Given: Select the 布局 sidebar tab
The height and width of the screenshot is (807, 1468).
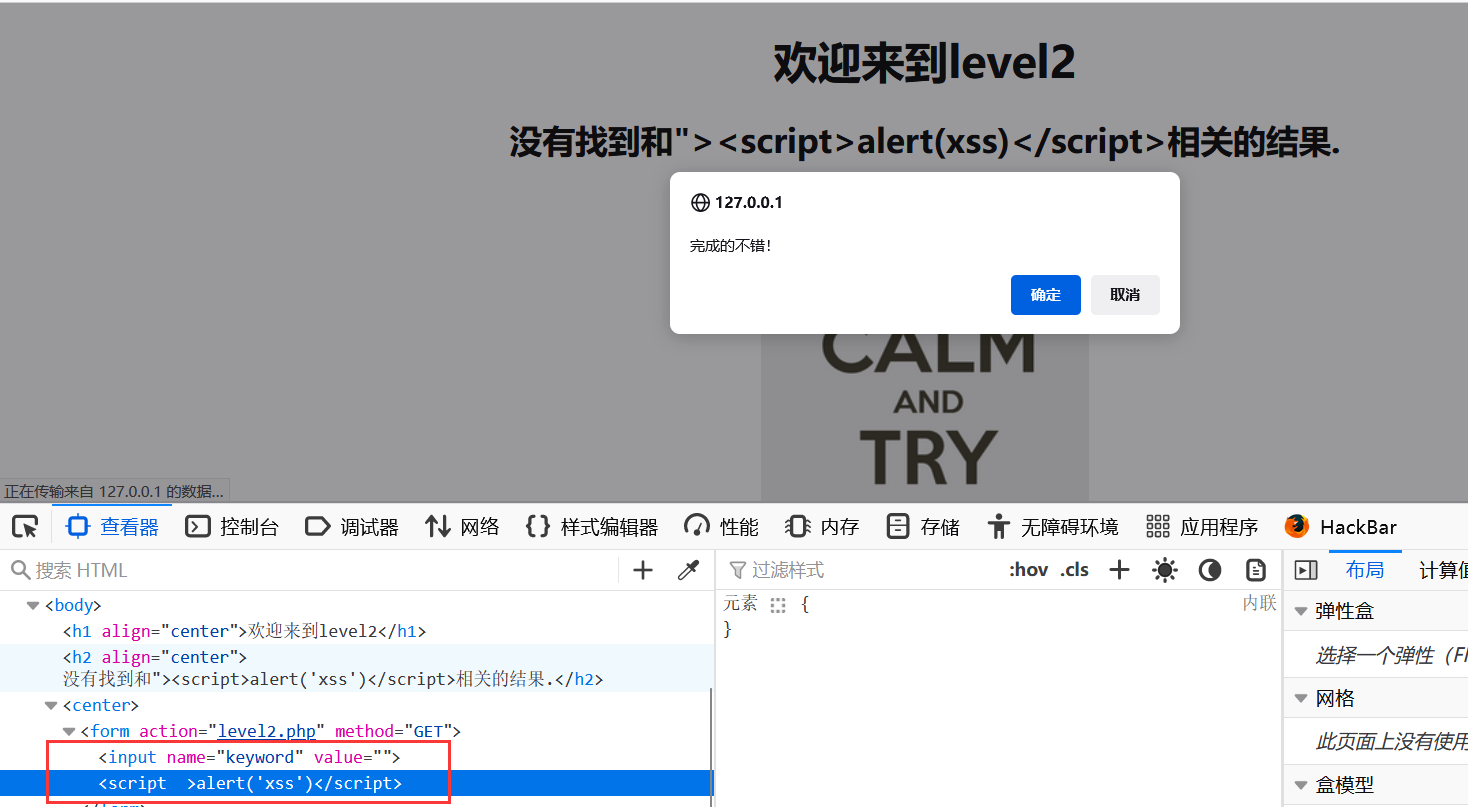Looking at the screenshot, I should click(x=1365, y=570).
